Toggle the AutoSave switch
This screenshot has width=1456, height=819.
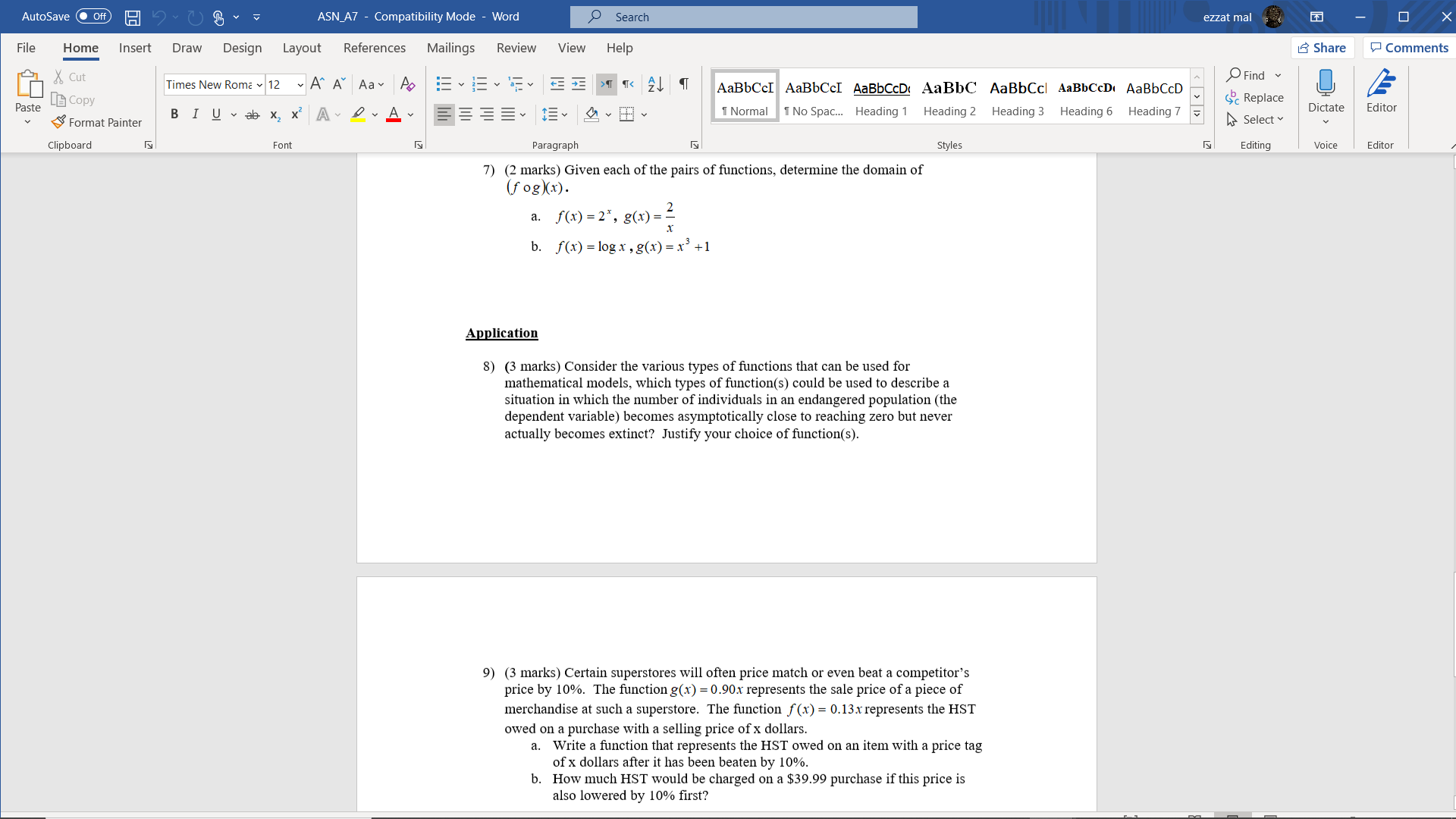[x=93, y=17]
